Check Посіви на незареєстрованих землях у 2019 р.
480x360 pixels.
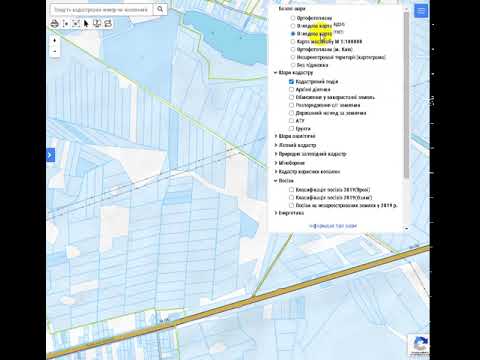(291, 205)
